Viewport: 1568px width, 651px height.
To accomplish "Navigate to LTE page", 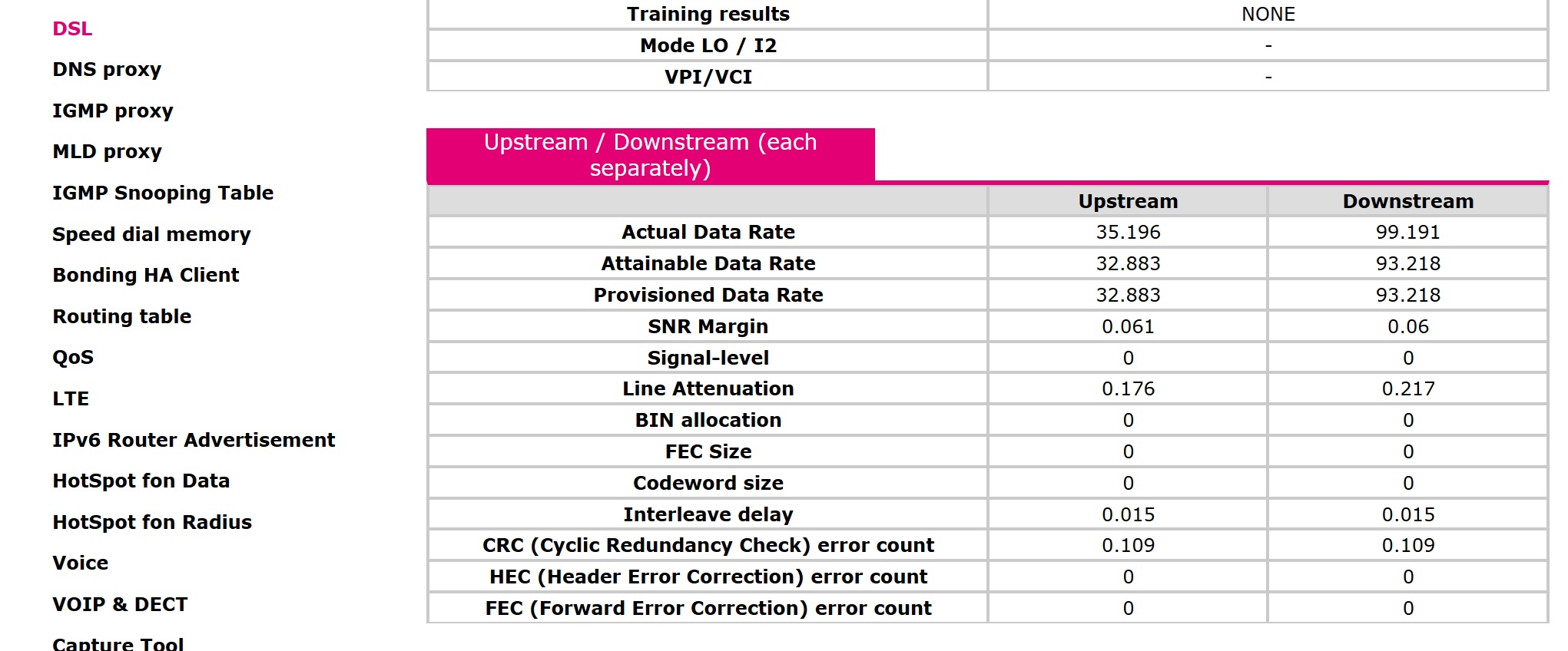I will [x=71, y=398].
